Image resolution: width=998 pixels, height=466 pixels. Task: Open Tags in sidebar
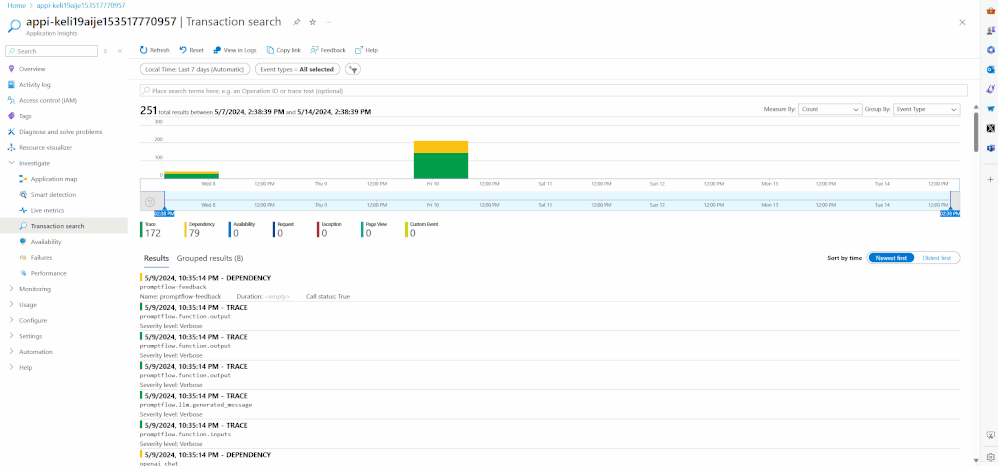[x=25, y=116]
